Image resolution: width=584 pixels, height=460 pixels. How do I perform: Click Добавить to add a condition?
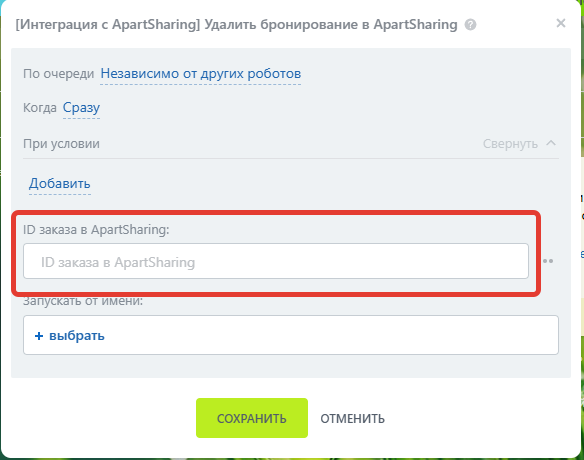60,184
